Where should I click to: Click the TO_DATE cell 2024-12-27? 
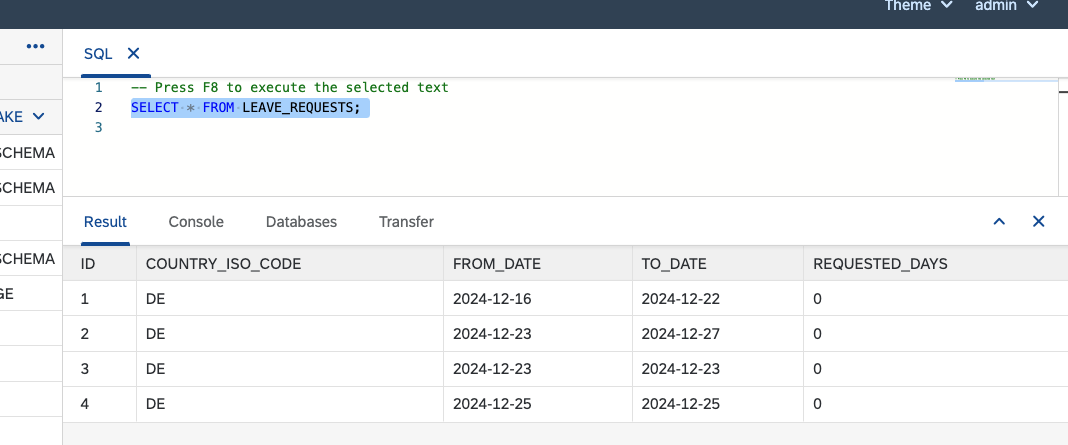coord(680,334)
